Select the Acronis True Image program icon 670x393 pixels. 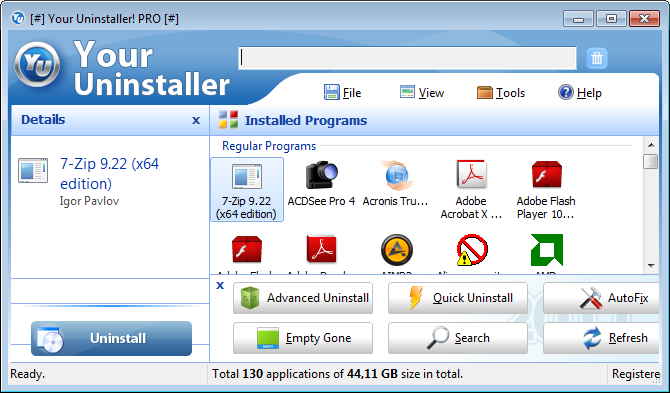(x=396, y=175)
